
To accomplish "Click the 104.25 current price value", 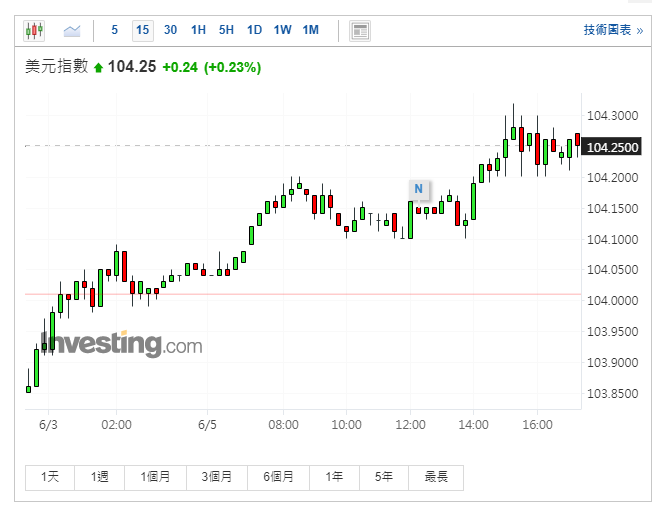I will [132, 67].
